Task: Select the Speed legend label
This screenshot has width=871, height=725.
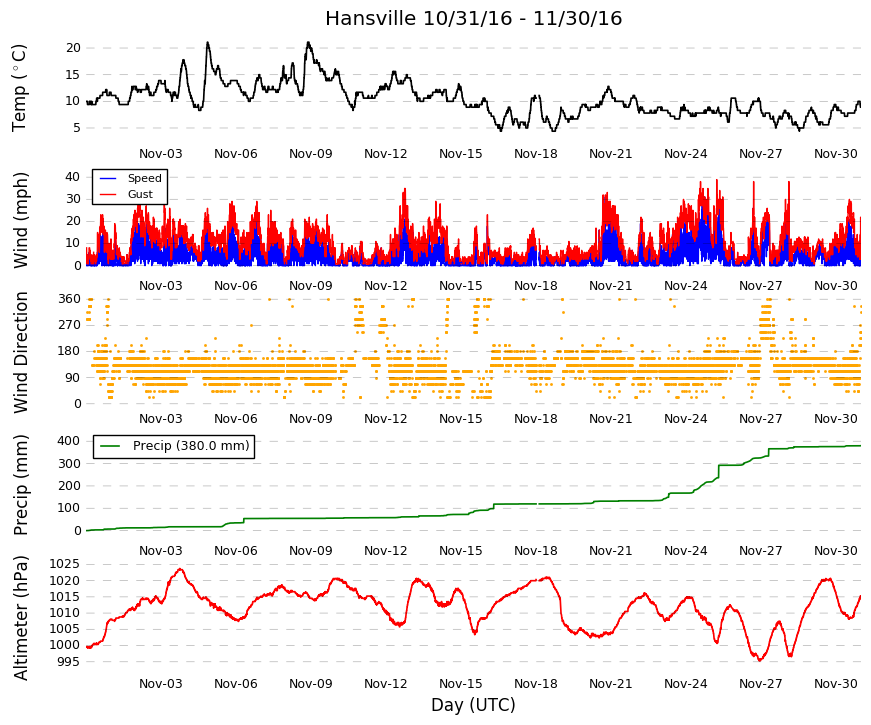Action: point(144,178)
